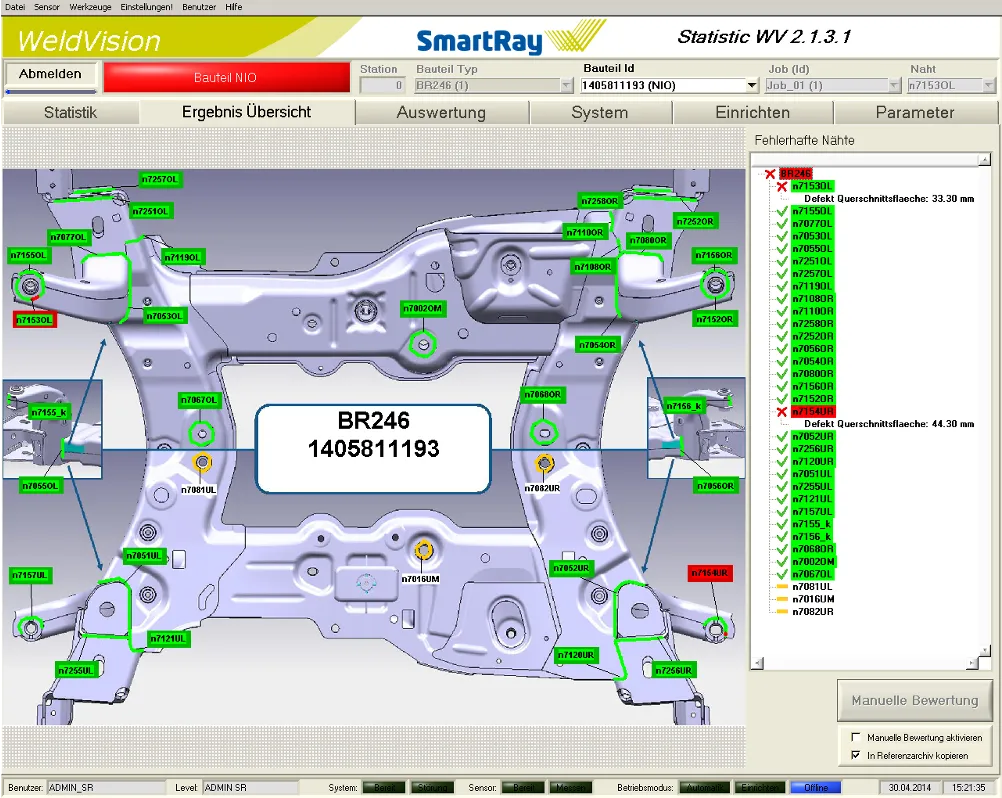The height and width of the screenshot is (798, 1002).
Task: Select the orange weld marker above n7016UM
Action: tap(423, 549)
